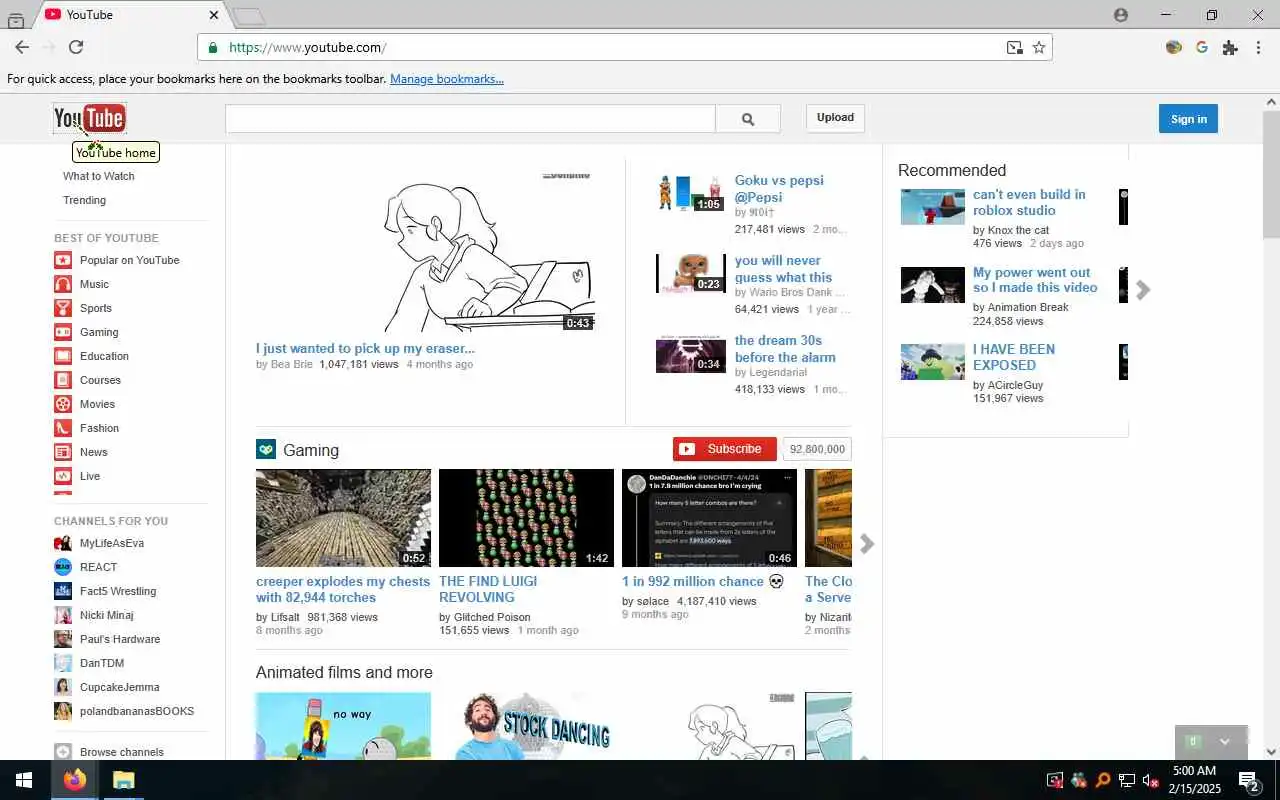
Task: Open 'My power went out' video thumbnail
Action: click(x=932, y=285)
